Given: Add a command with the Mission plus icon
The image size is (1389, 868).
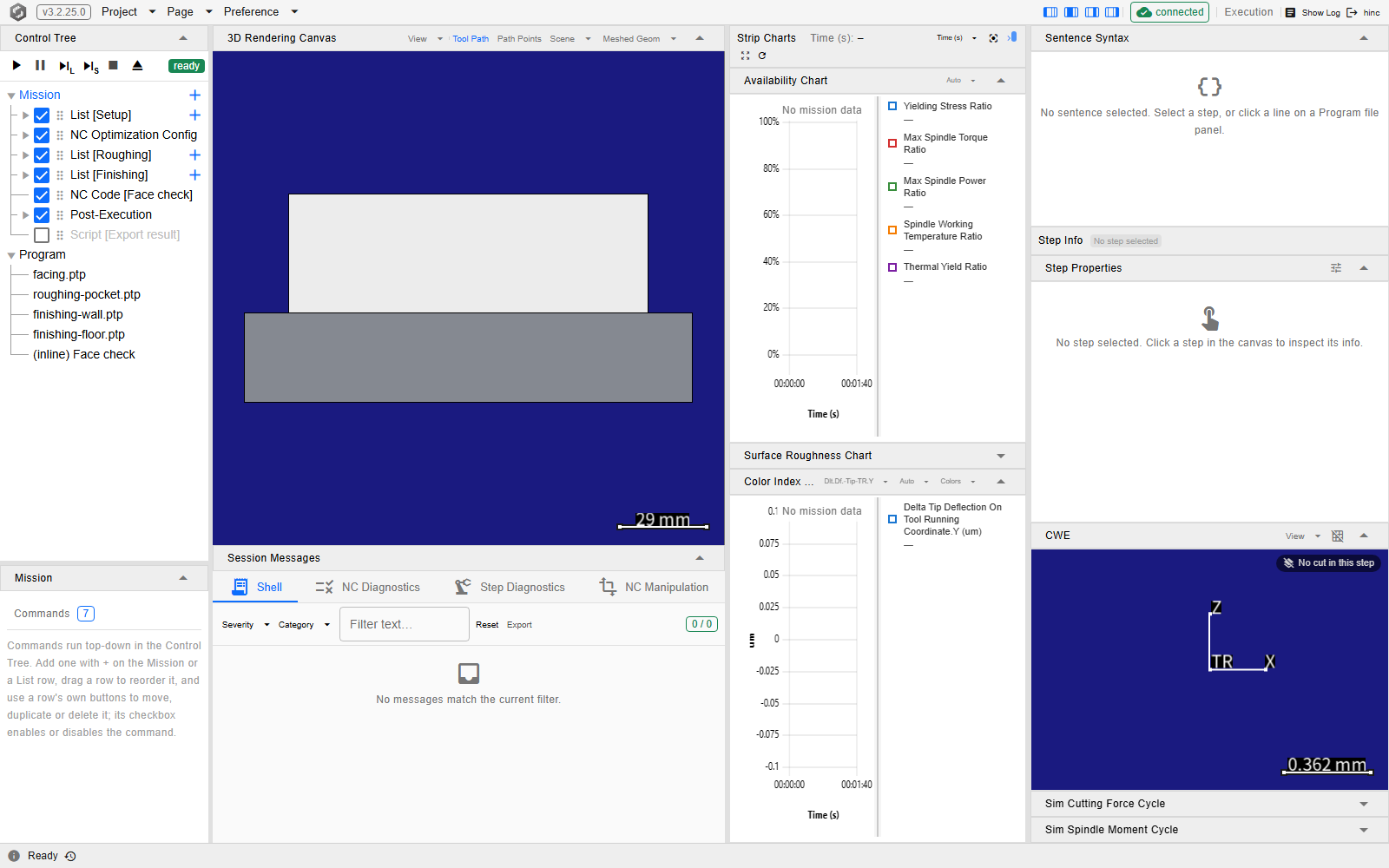Looking at the screenshot, I should [x=194, y=95].
